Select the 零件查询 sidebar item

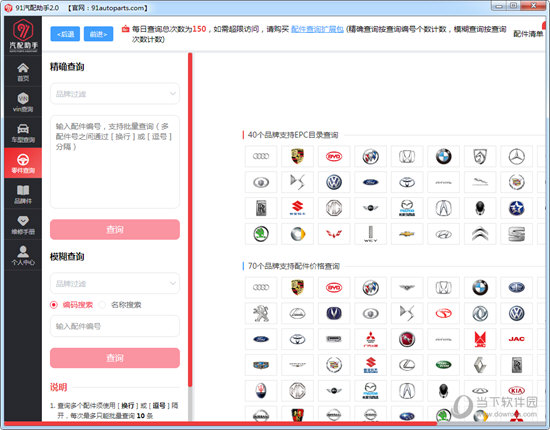pyautogui.click(x=23, y=163)
